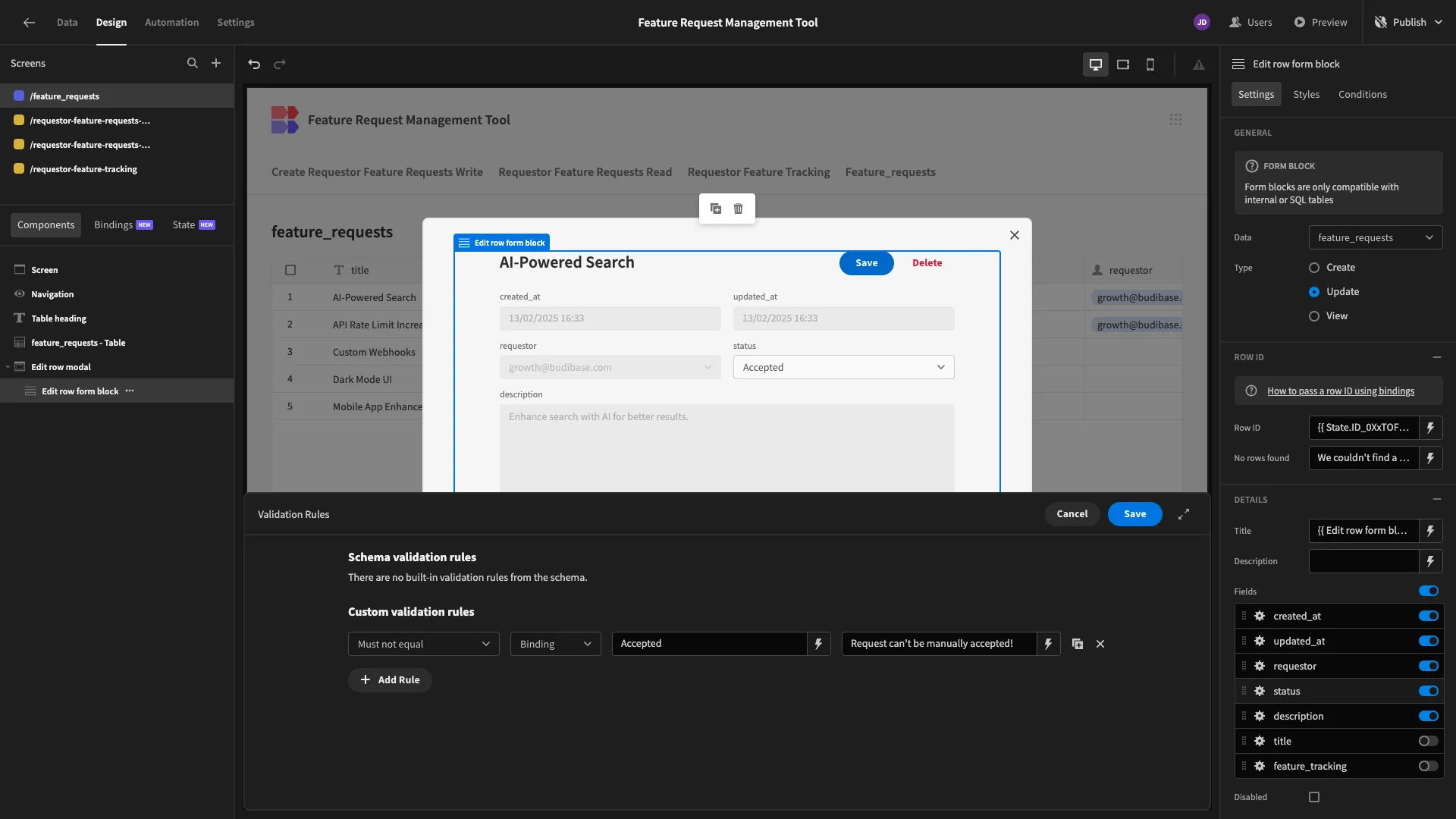Select the Update form type
Image resolution: width=1456 pixels, height=819 pixels.
[x=1313, y=292]
